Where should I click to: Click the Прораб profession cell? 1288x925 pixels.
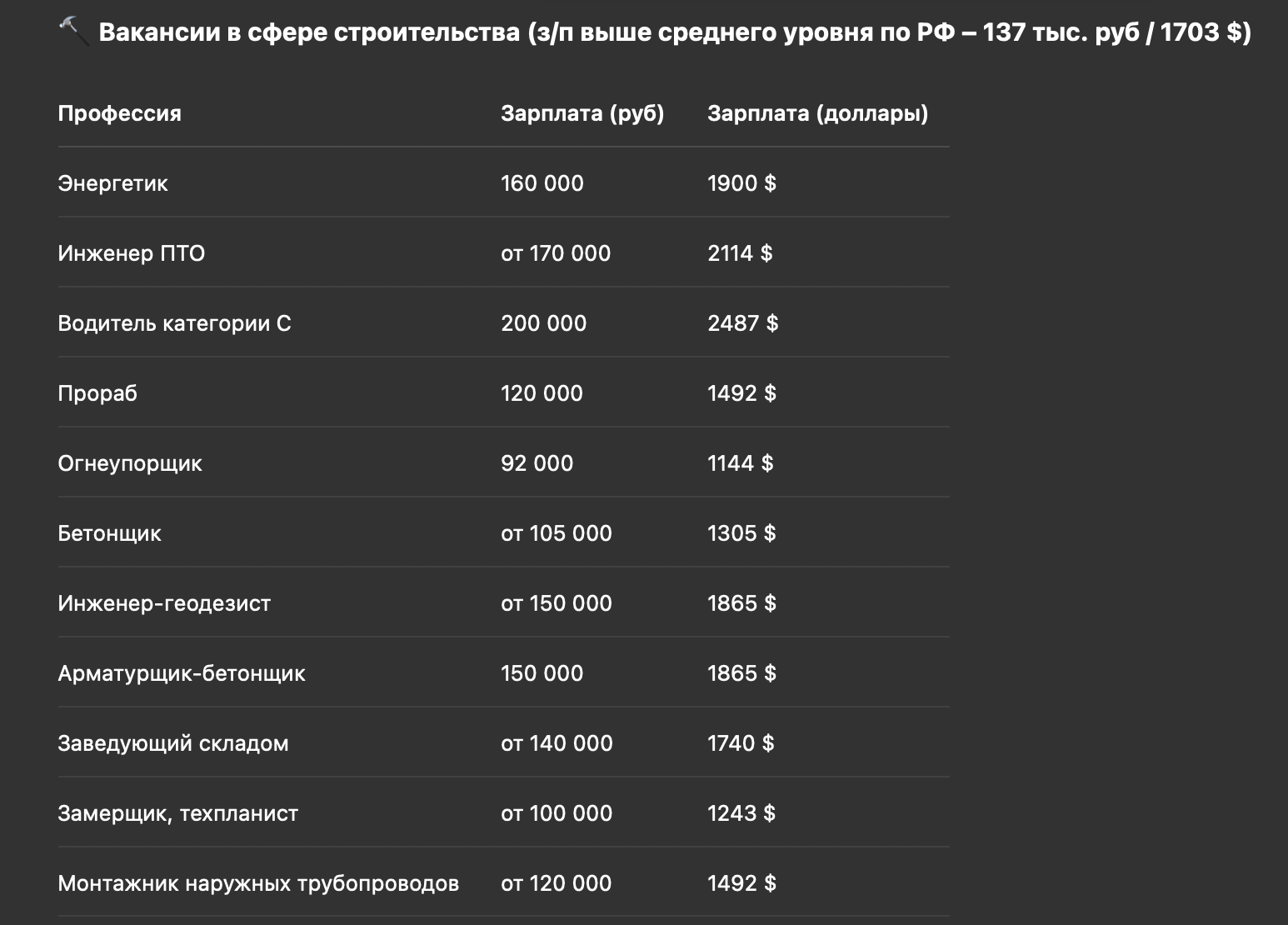(x=97, y=393)
